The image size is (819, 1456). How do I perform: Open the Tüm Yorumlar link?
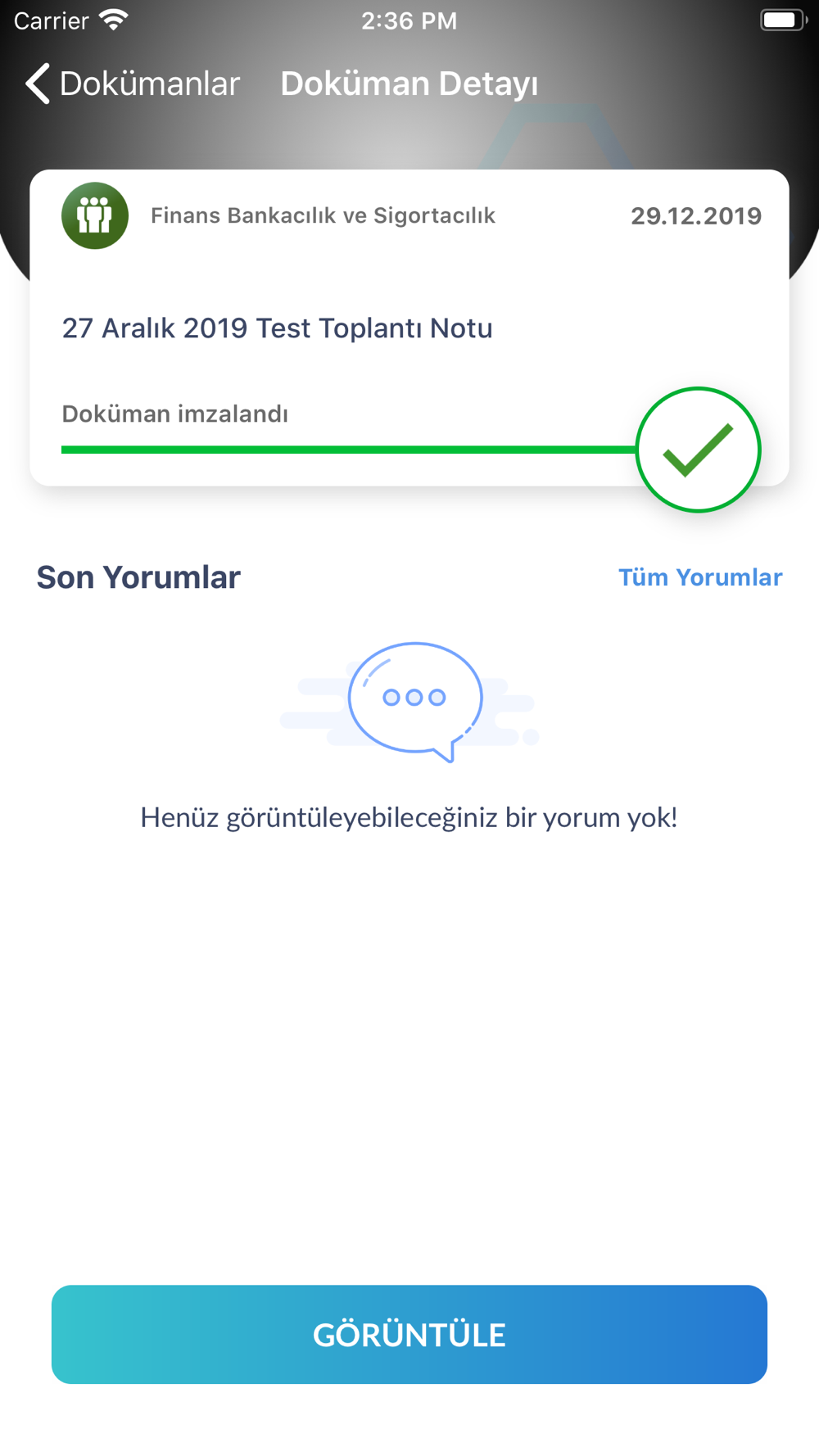pyautogui.click(x=700, y=577)
